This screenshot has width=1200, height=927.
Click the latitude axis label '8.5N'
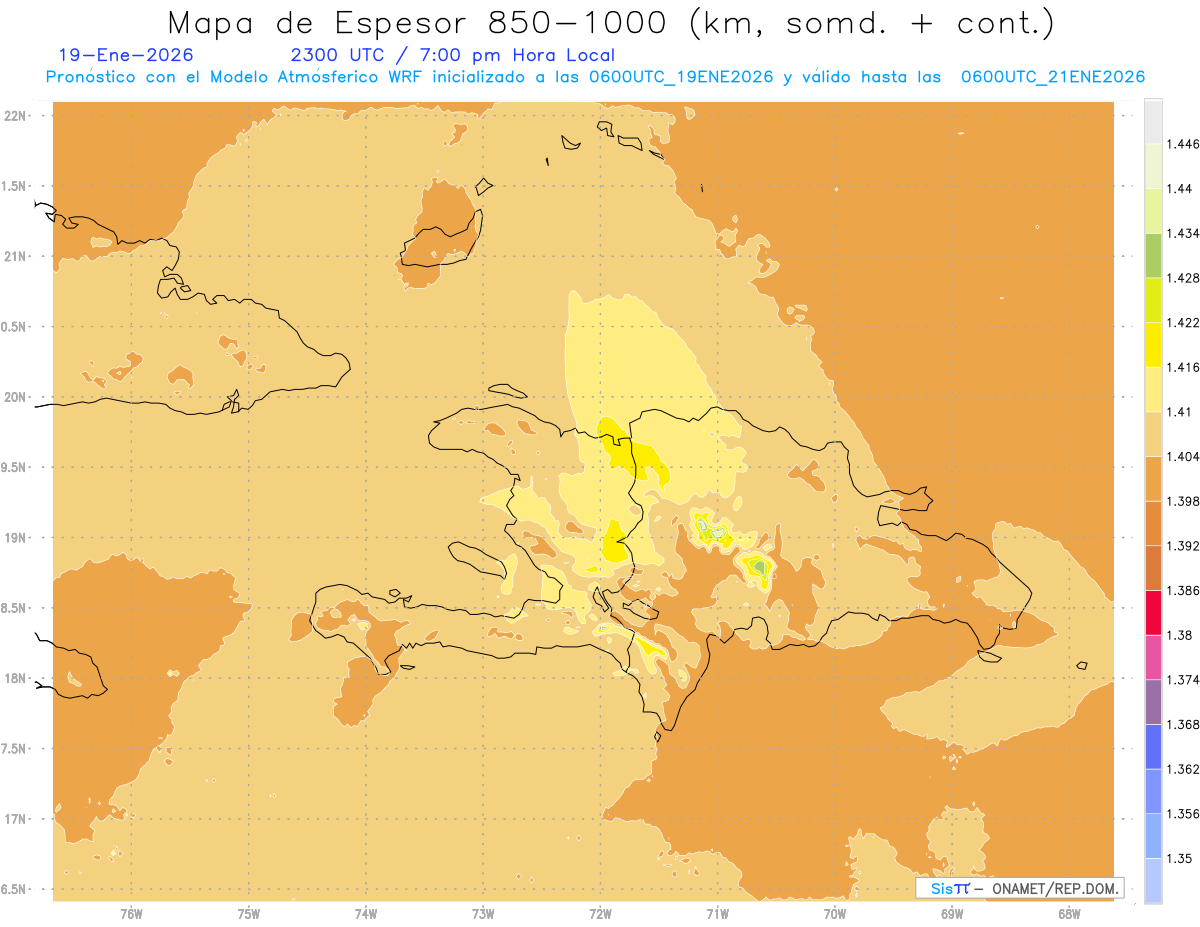[x=14, y=608]
